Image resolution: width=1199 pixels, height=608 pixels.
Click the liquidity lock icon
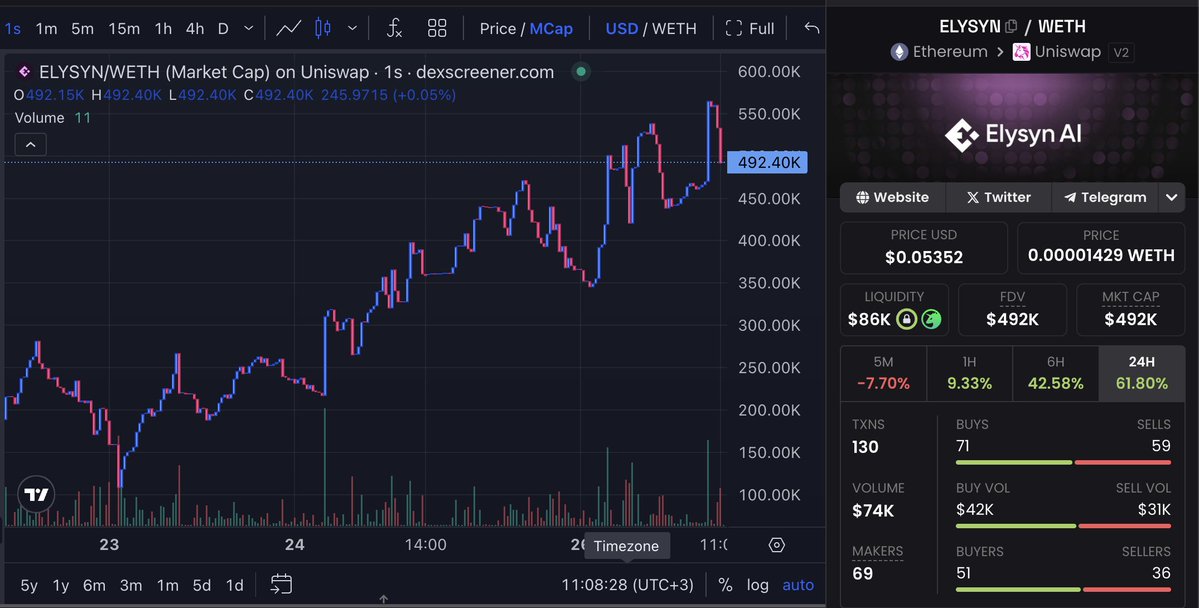tap(906, 320)
